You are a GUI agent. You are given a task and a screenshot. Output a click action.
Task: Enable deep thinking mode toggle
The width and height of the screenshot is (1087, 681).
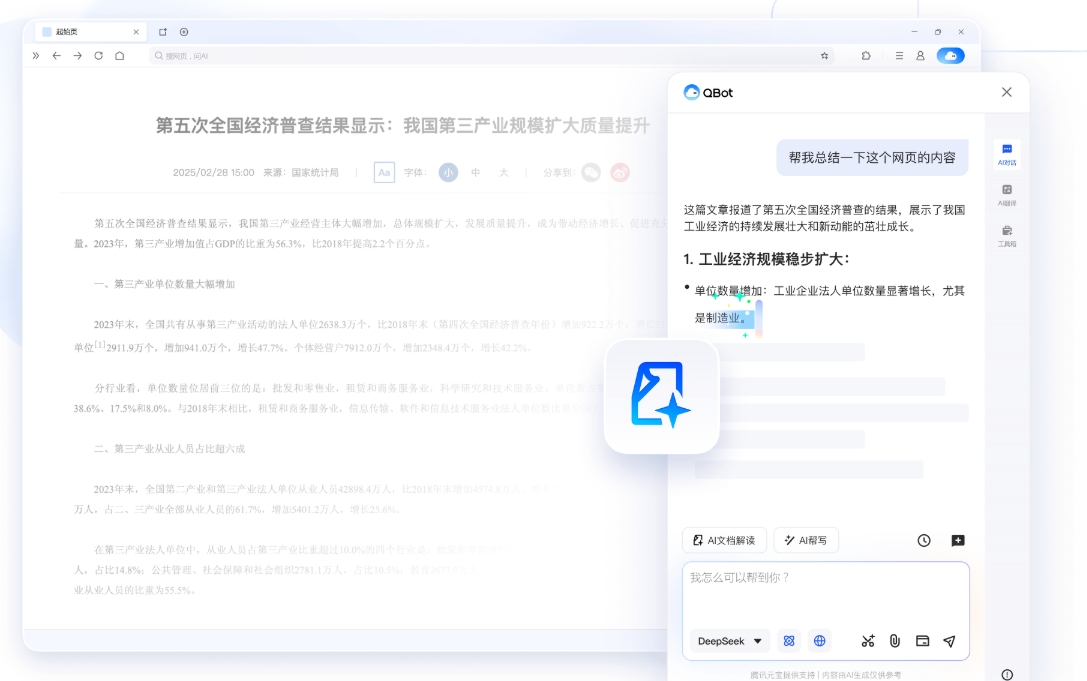790,641
